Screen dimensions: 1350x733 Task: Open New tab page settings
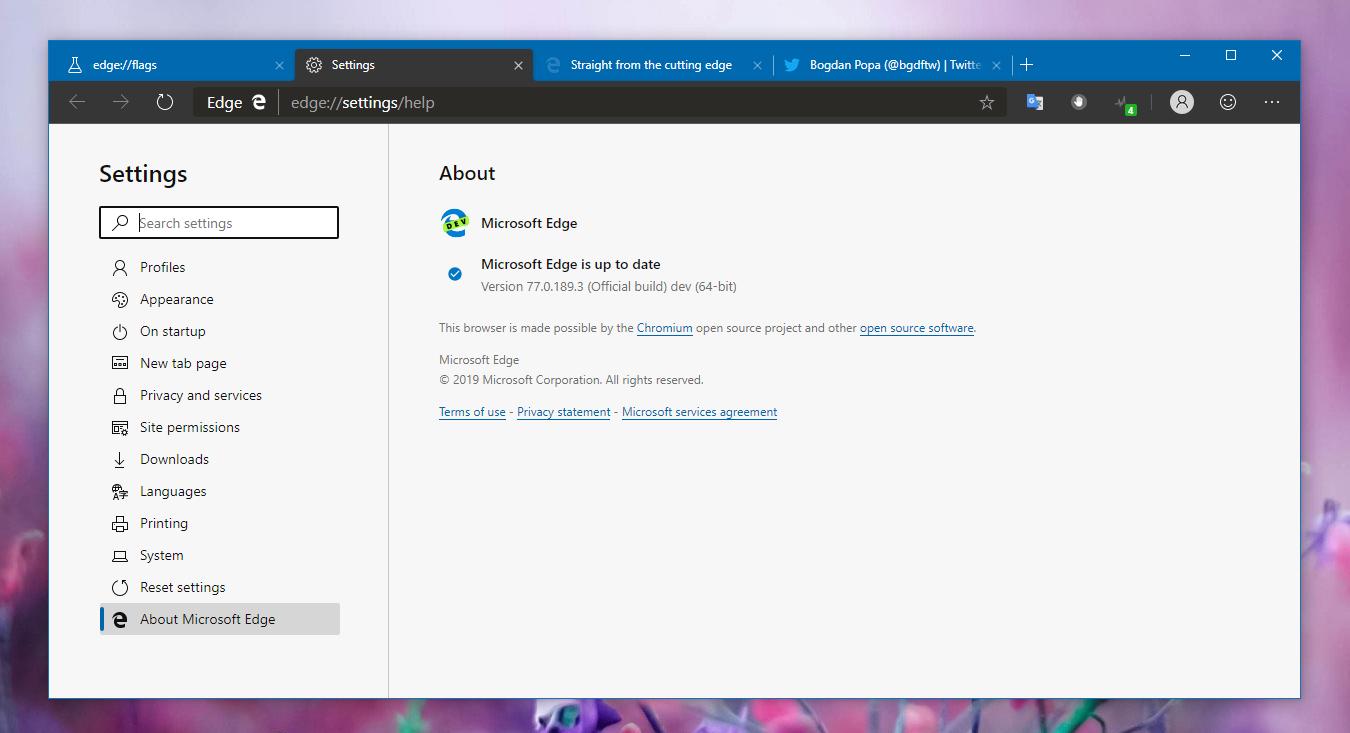pyautogui.click(x=220, y=363)
